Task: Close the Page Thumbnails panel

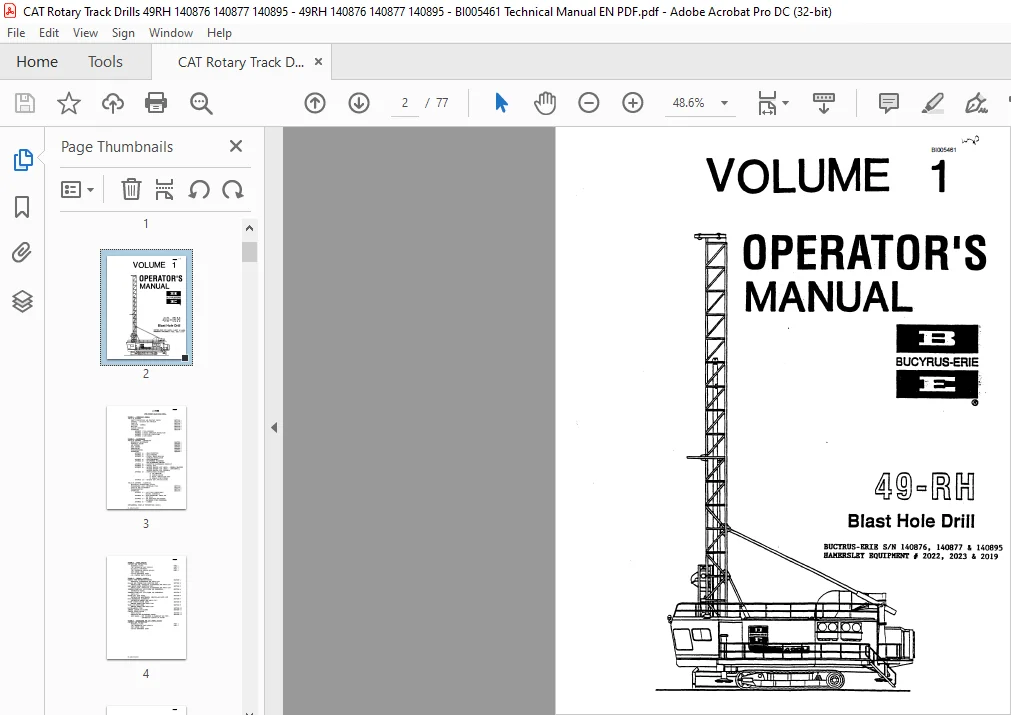Action: click(236, 146)
